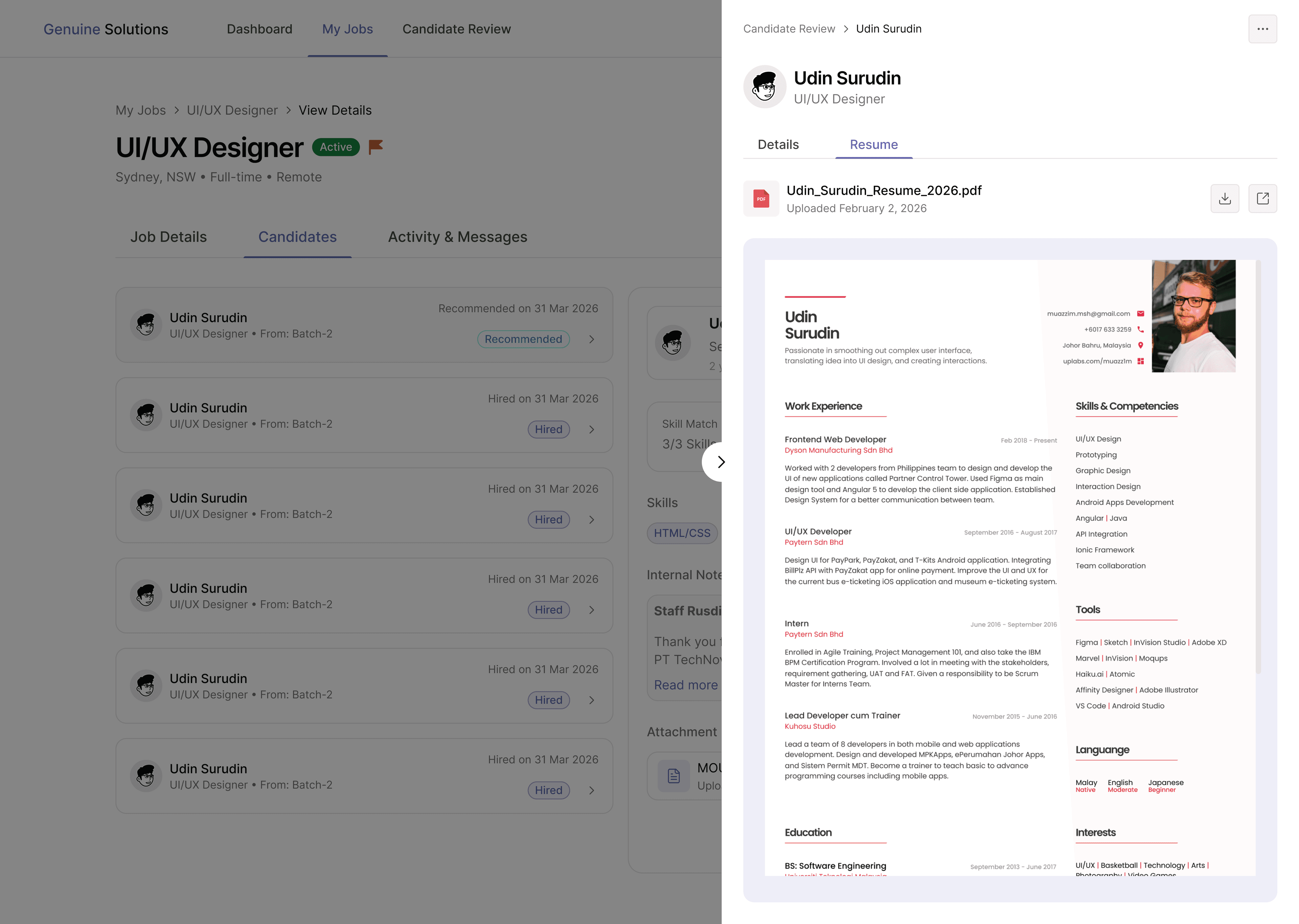Click the Languange heading in resume

1102,750
